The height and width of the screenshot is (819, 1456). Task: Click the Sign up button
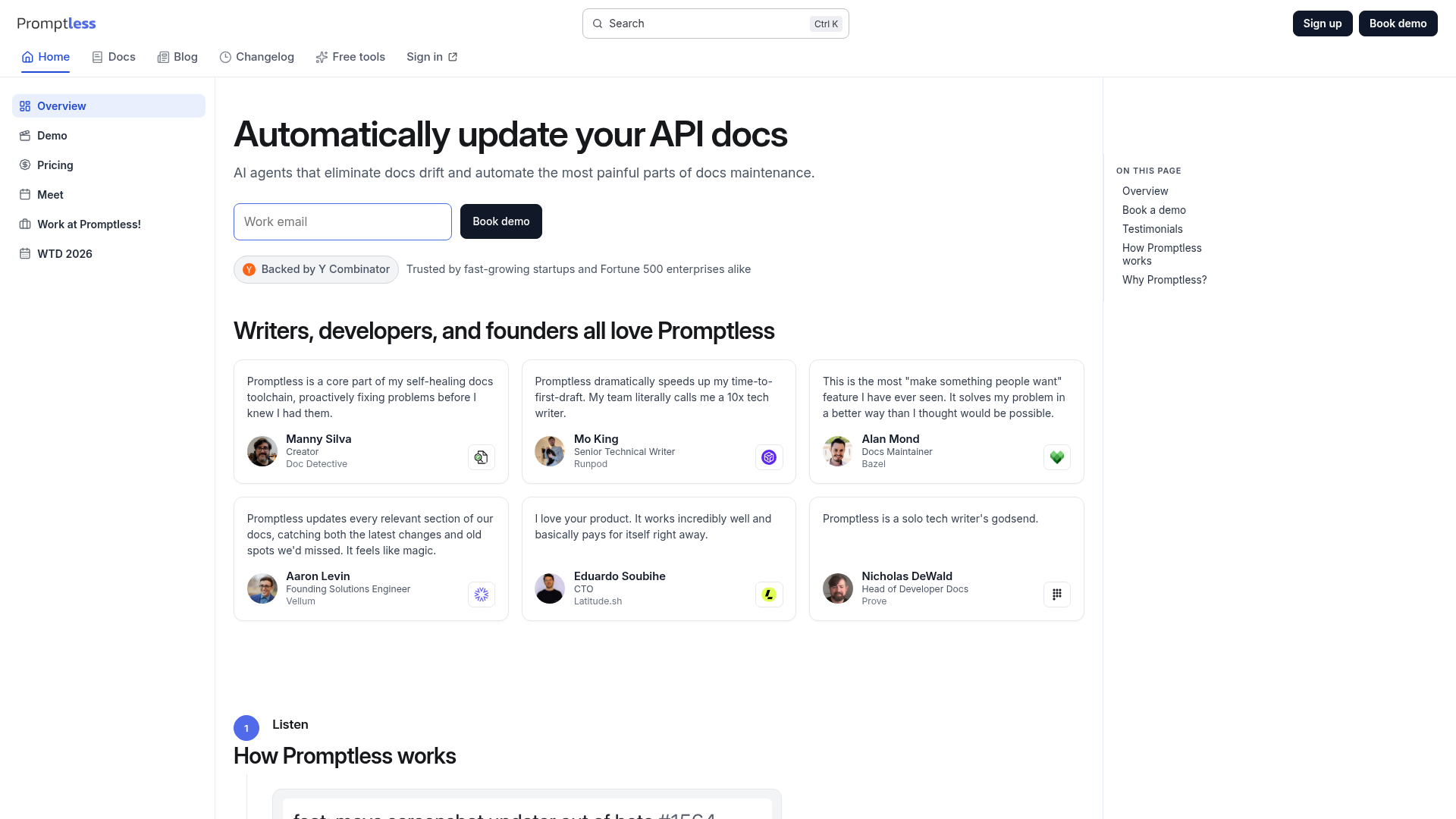[1322, 24]
